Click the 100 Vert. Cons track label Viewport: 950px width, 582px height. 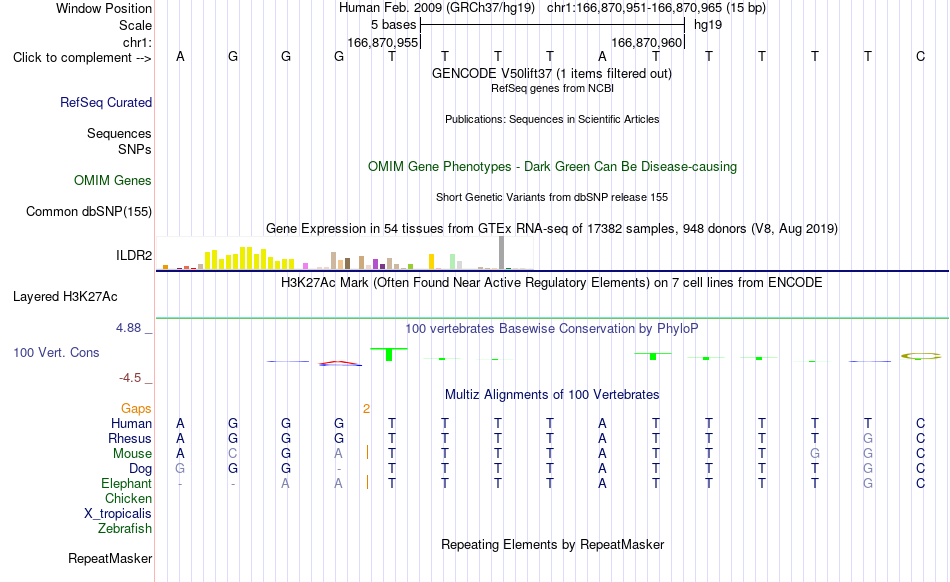pyautogui.click(x=56, y=352)
